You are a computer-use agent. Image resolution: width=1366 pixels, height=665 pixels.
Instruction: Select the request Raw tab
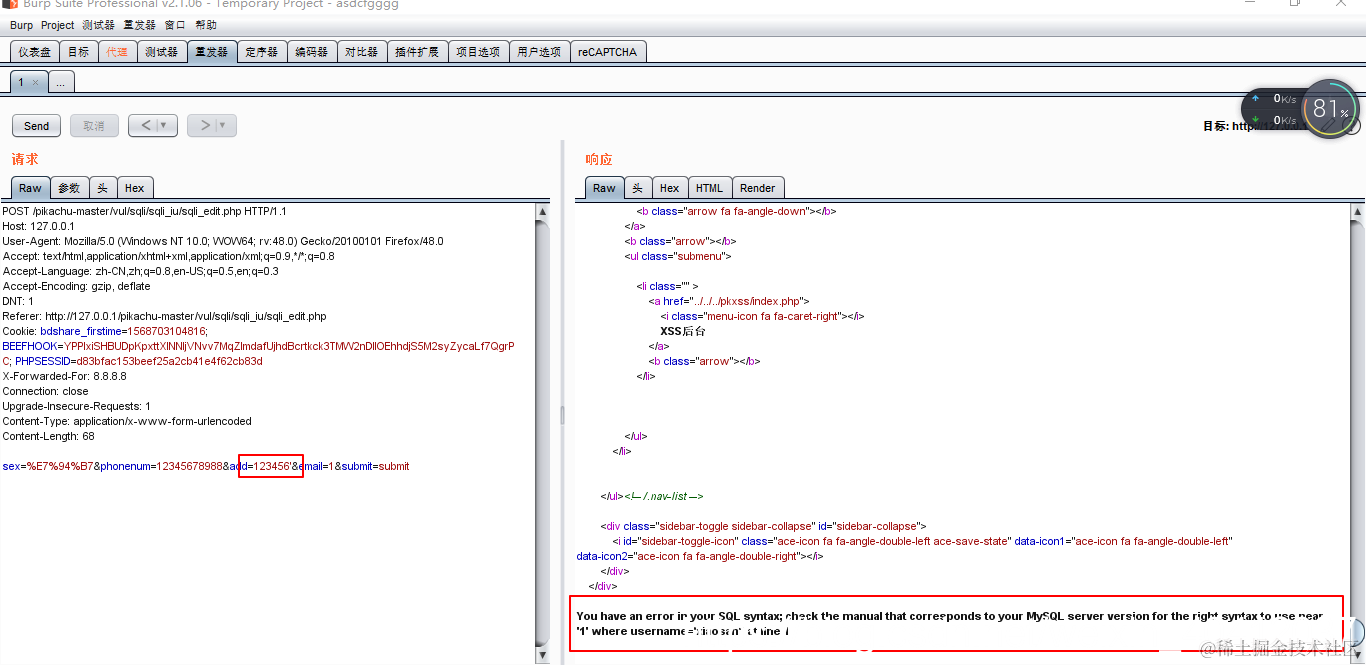tap(30, 188)
